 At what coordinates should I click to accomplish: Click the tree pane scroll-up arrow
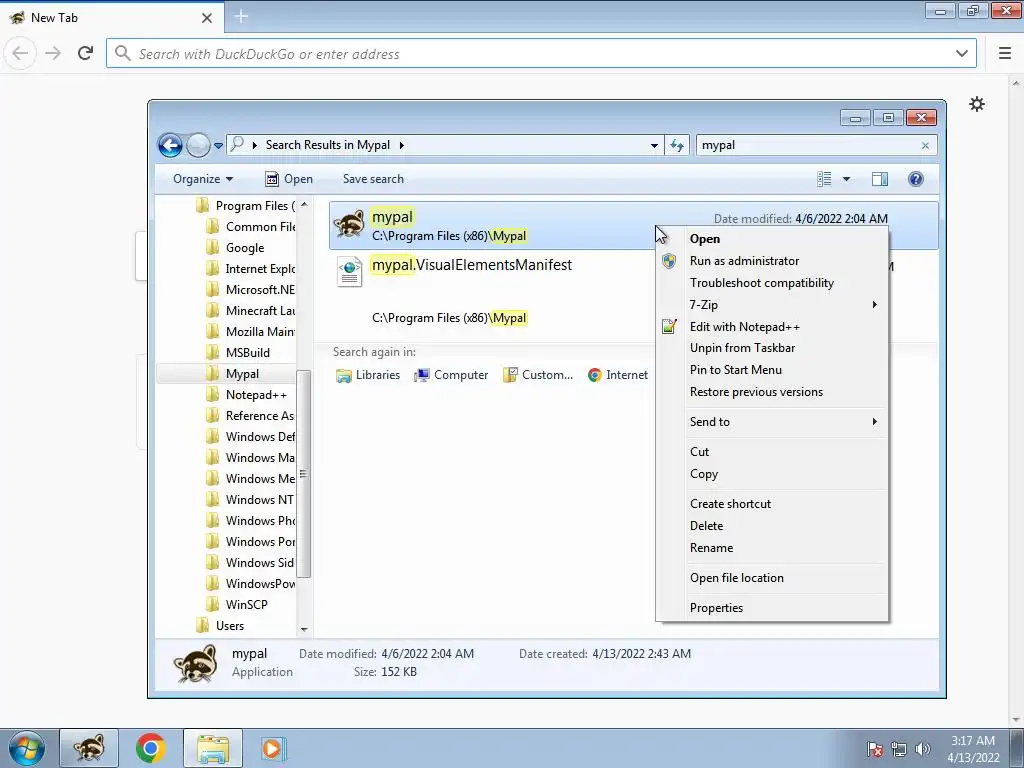coord(304,204)
